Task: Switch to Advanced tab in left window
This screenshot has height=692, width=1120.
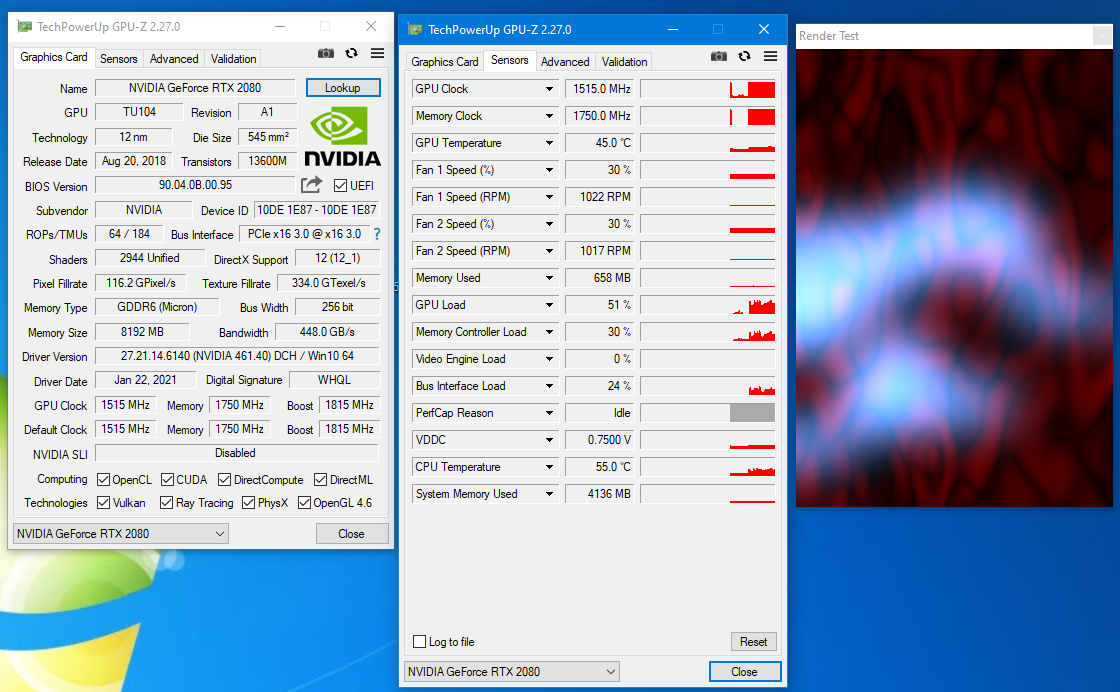Action: click(174, 59)
